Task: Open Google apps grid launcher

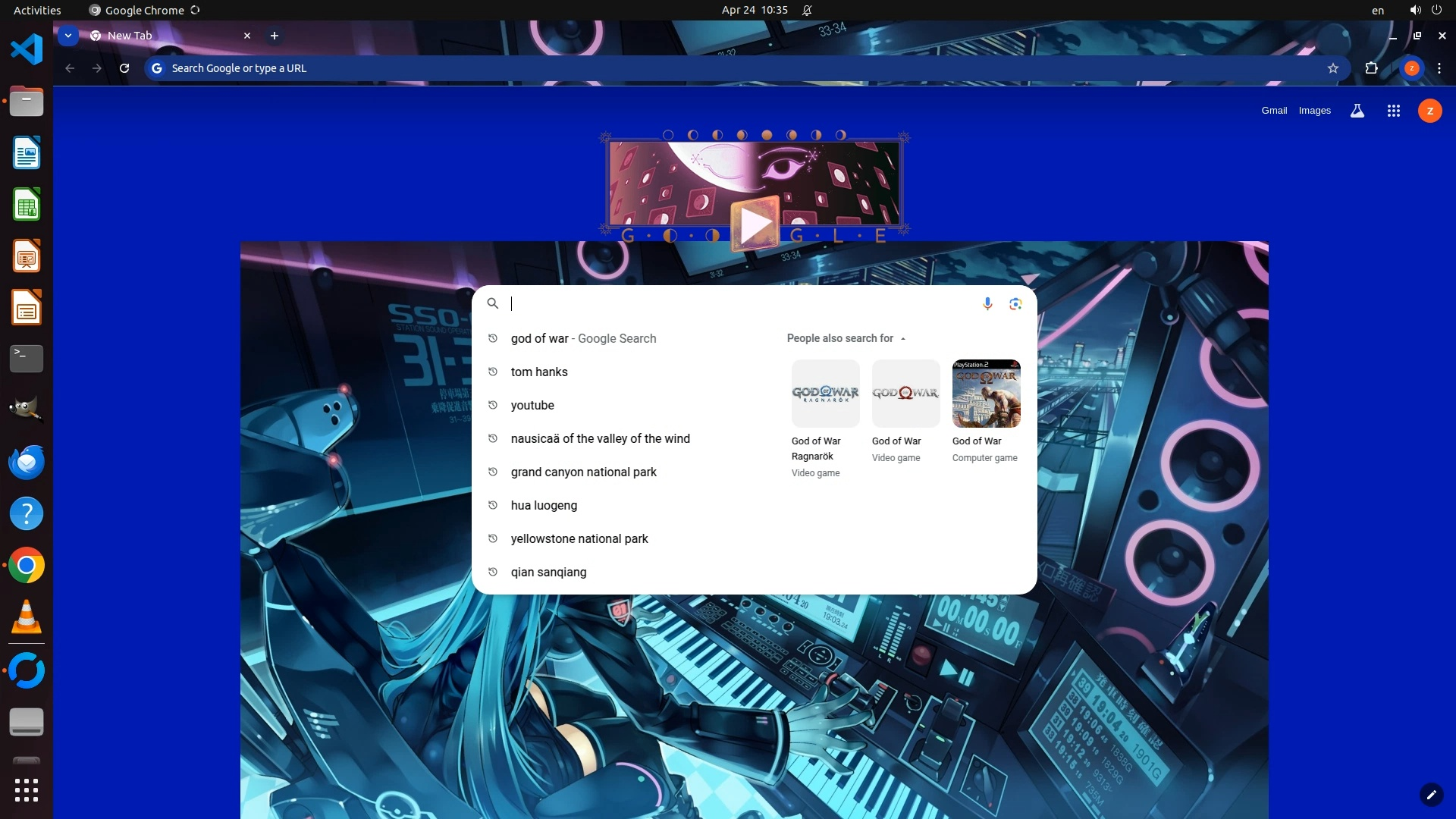Action: (x=1393, y=111)
